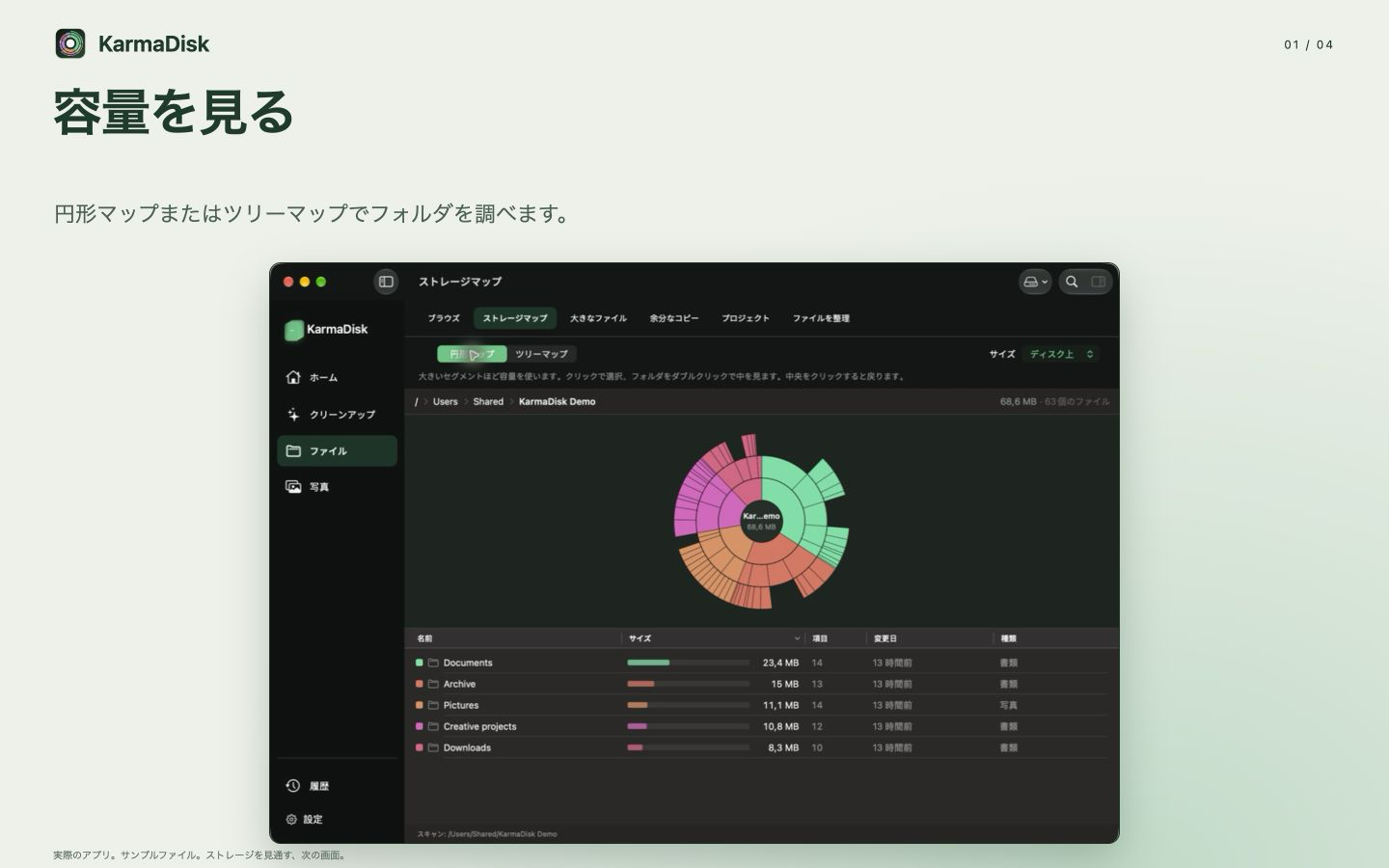Open 写真 in the sidebar
This screenshot has height=868, width=1389.
337,487
